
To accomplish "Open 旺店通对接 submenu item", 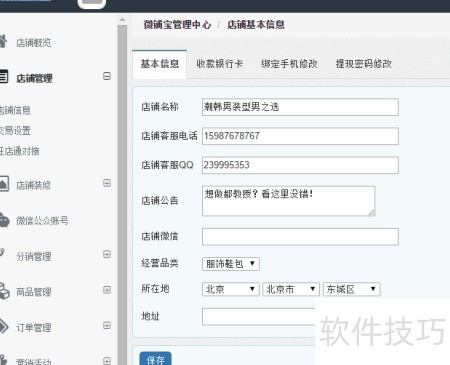I will point(19,151).
